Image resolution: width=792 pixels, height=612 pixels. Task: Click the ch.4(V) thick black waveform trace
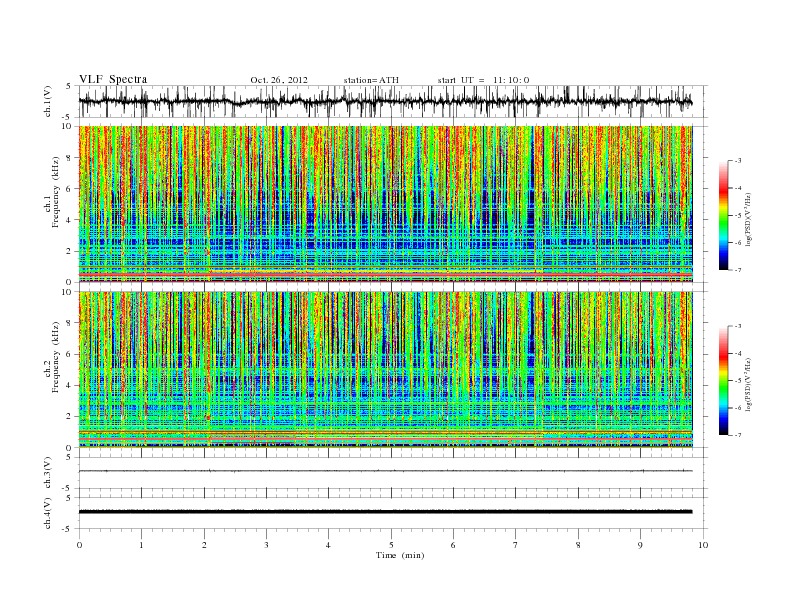tap(386, 512)
